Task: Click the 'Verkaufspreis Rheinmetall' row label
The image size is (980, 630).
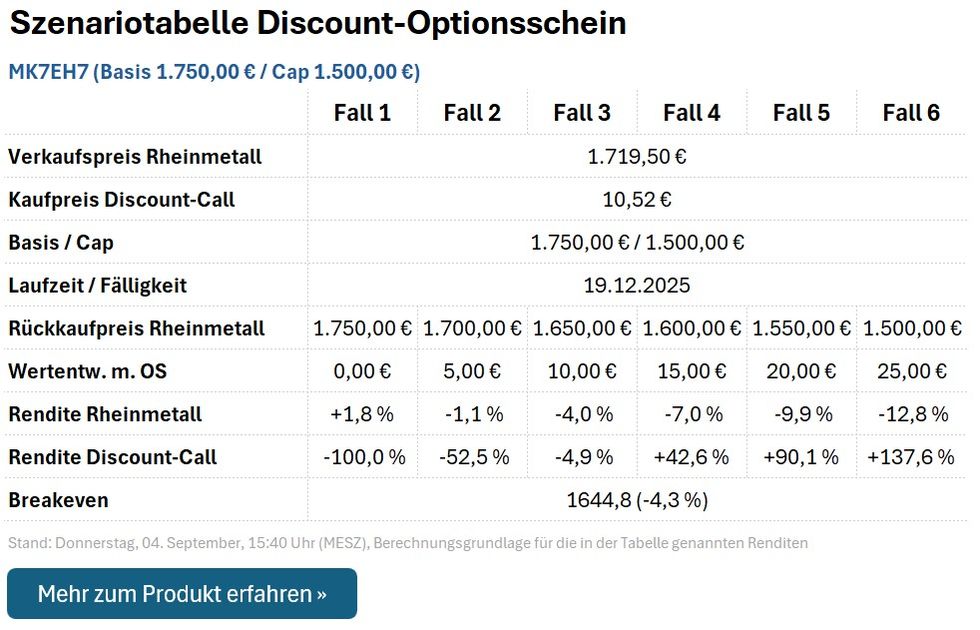Action: coord(135,157)
